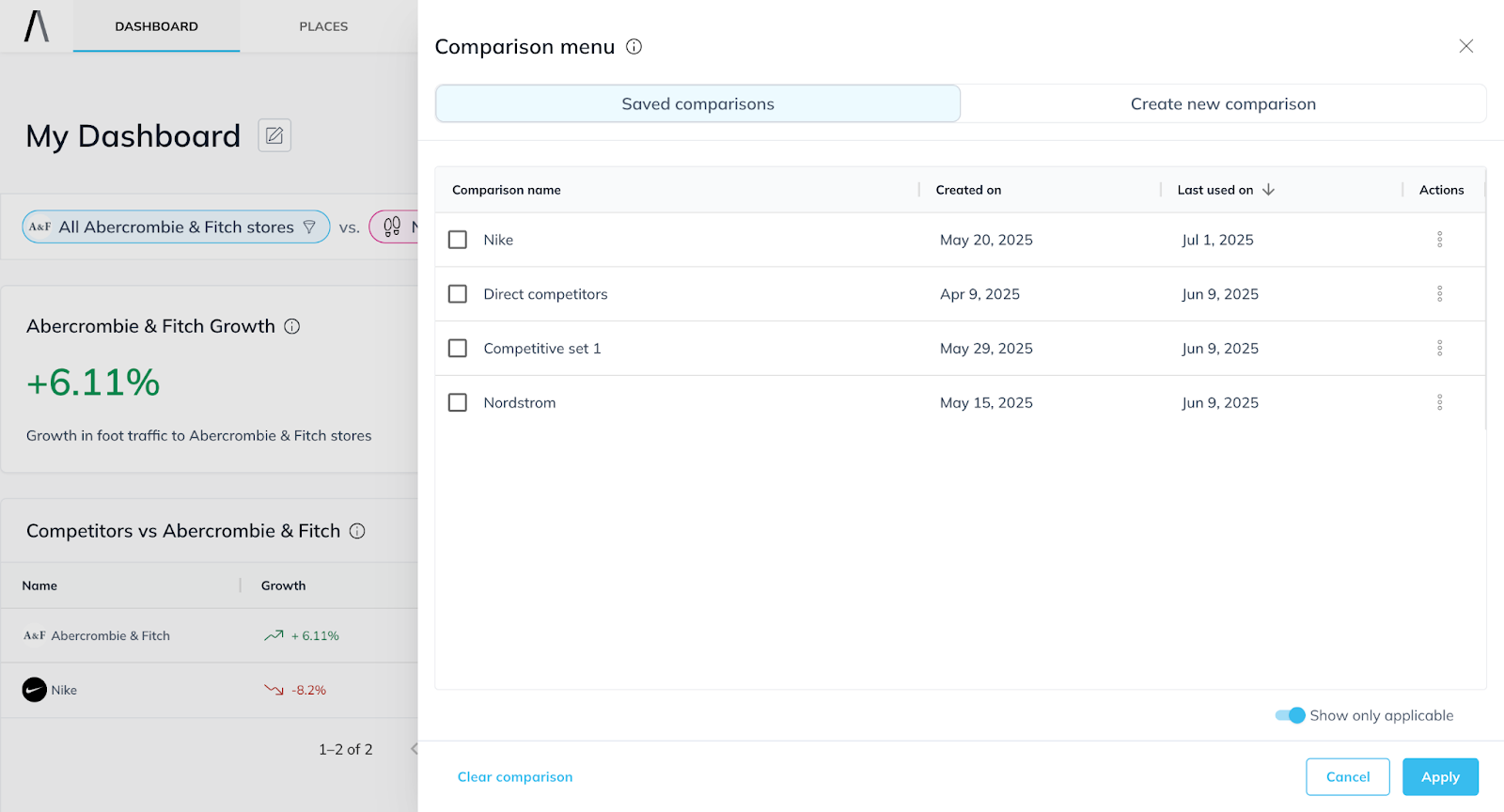Click the Competitive set 1 name
Screen dimensions: 1504x812
[542, 349]
